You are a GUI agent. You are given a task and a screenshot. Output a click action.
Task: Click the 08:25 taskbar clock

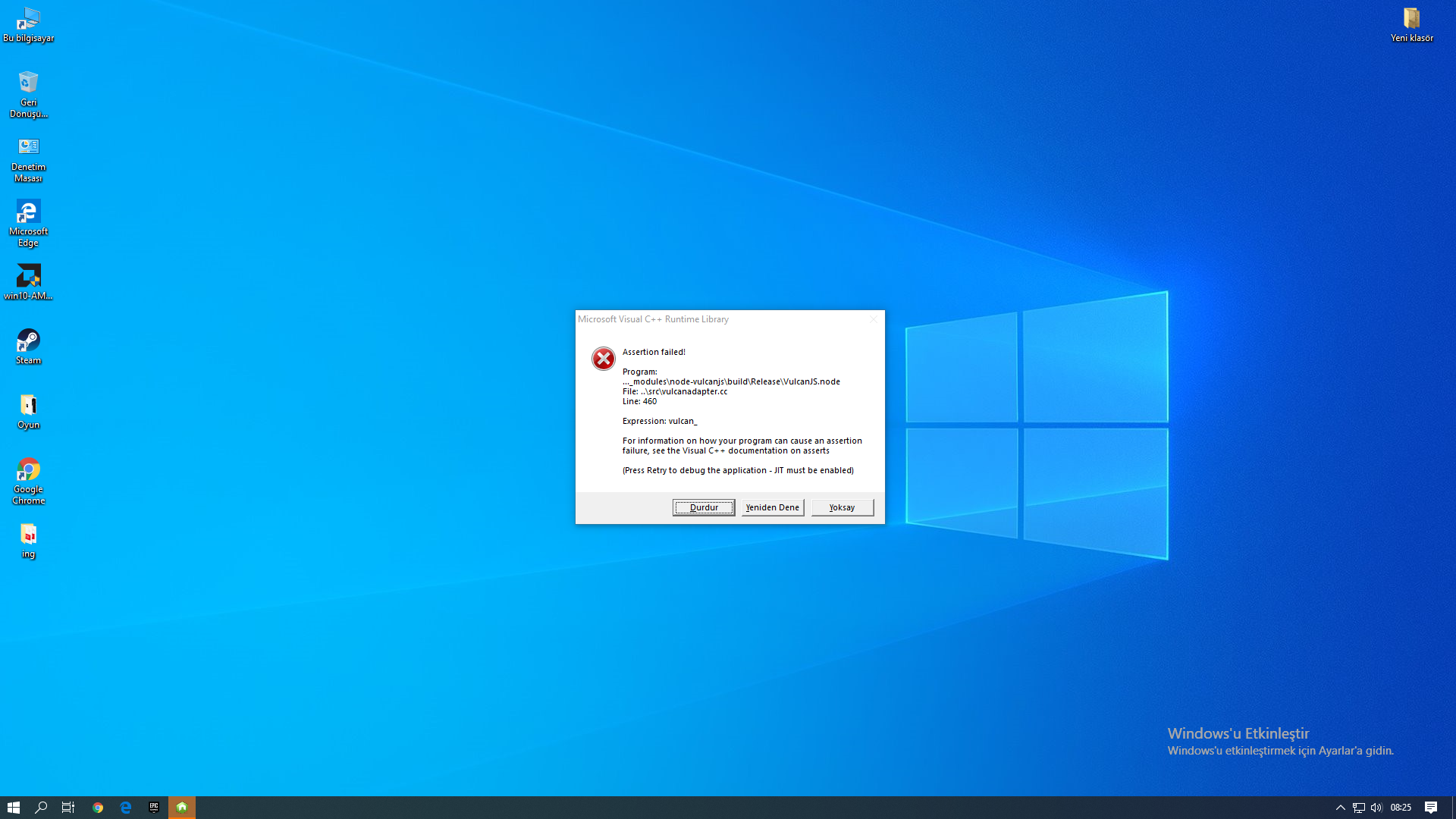[x=1401, y=808]
